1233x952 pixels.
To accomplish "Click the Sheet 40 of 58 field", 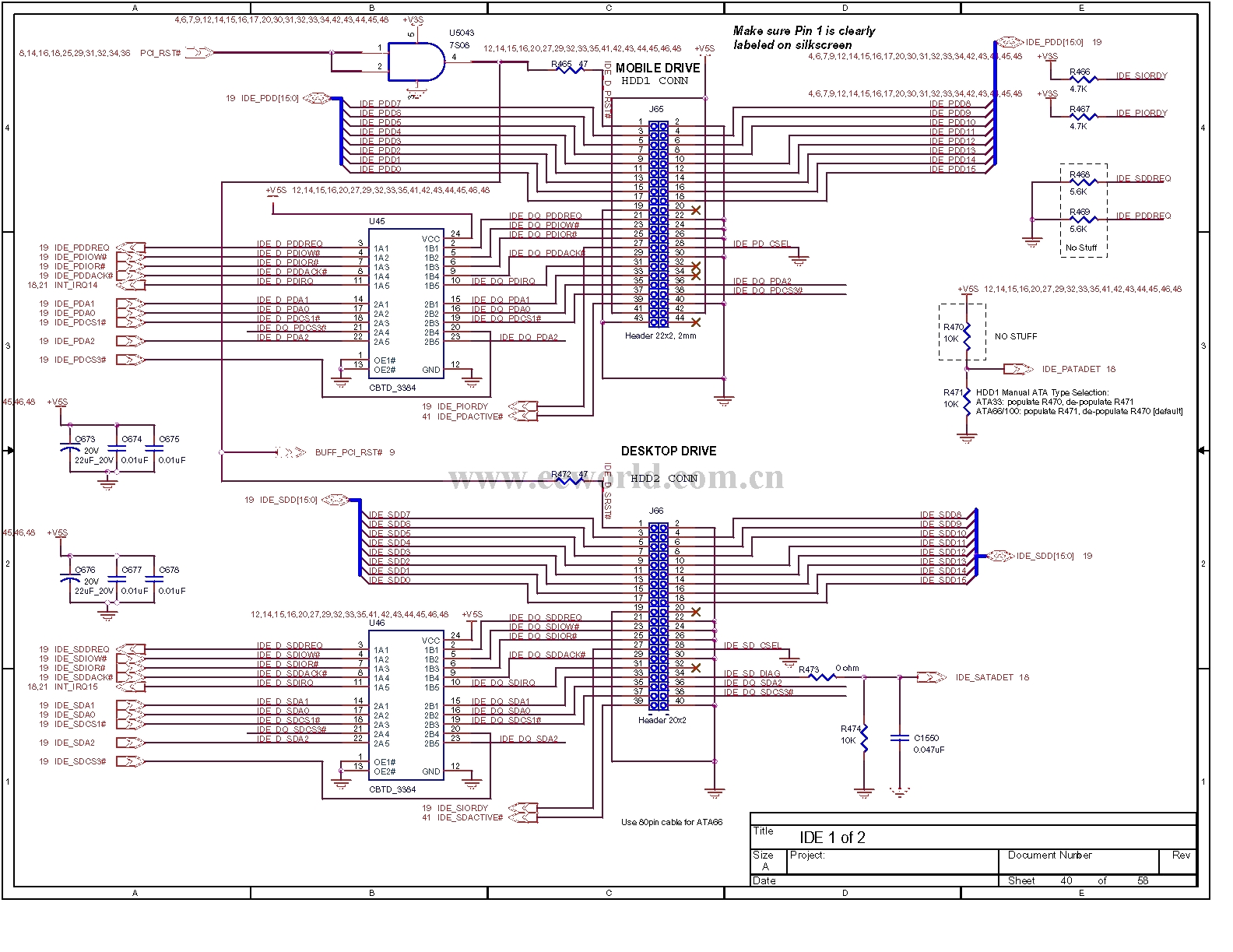I will tap(1078, 880).
